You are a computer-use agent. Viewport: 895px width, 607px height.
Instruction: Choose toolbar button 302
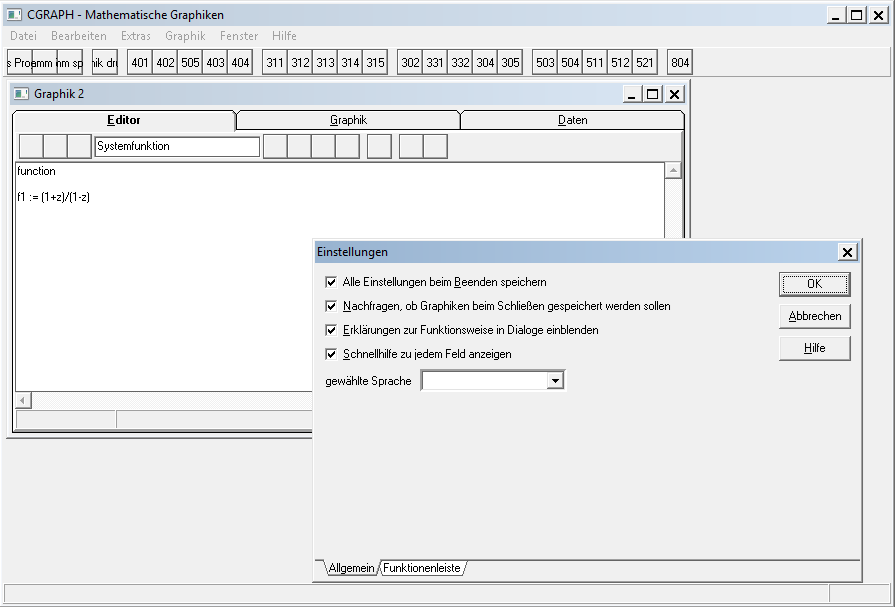(410, 63)
